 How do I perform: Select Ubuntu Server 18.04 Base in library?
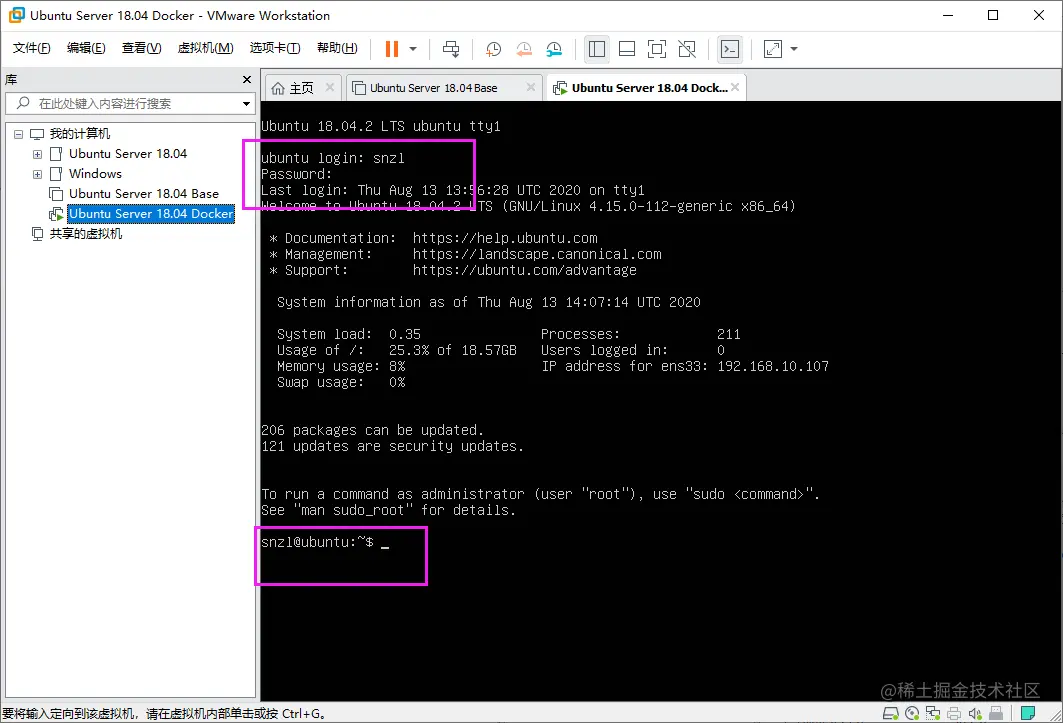pyautogui.click(x=144, y=194)
